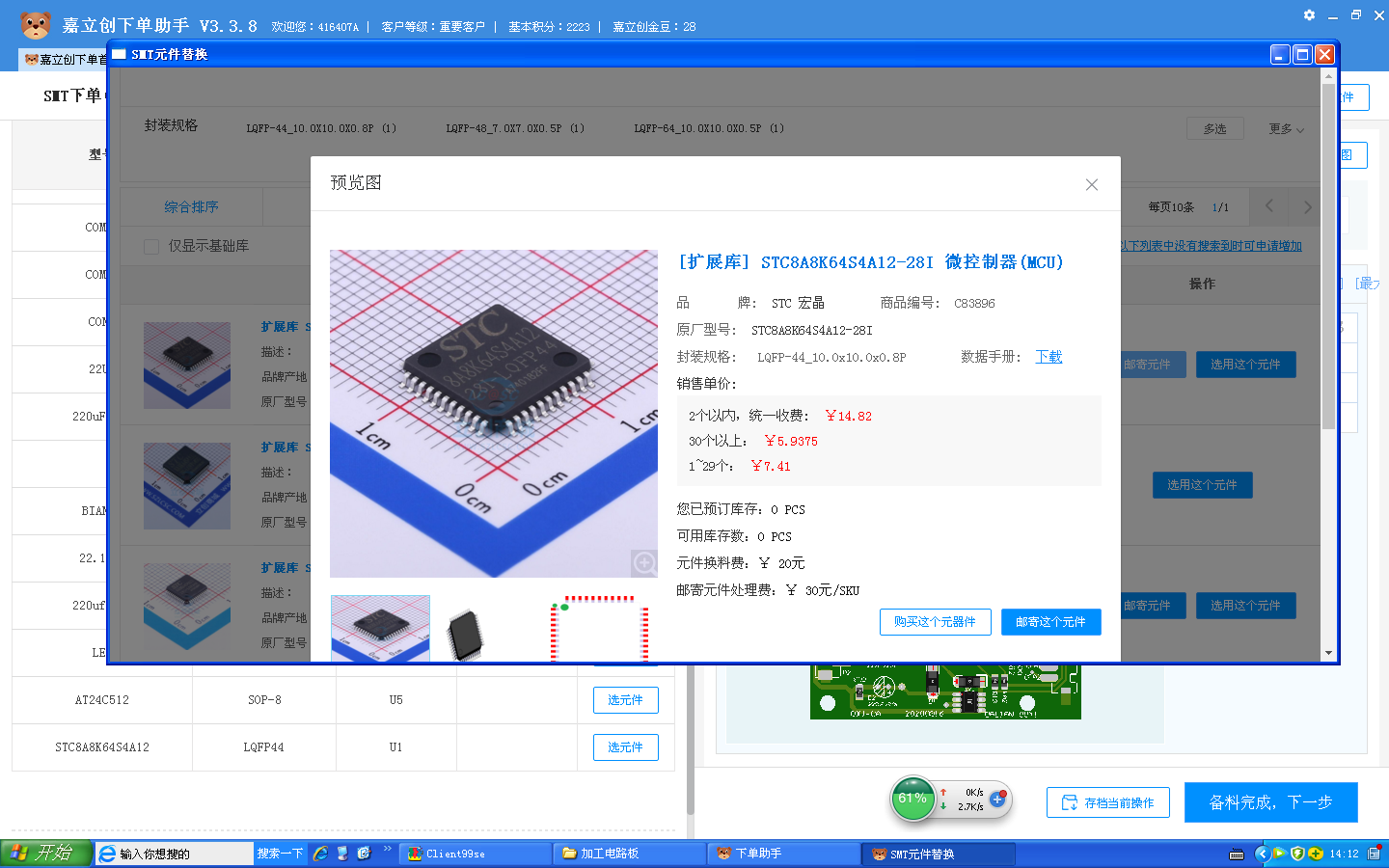This screenshot has width=1389, height=868.
Task: Open the settings gear in main title bar
Action: pos(1309,14)
